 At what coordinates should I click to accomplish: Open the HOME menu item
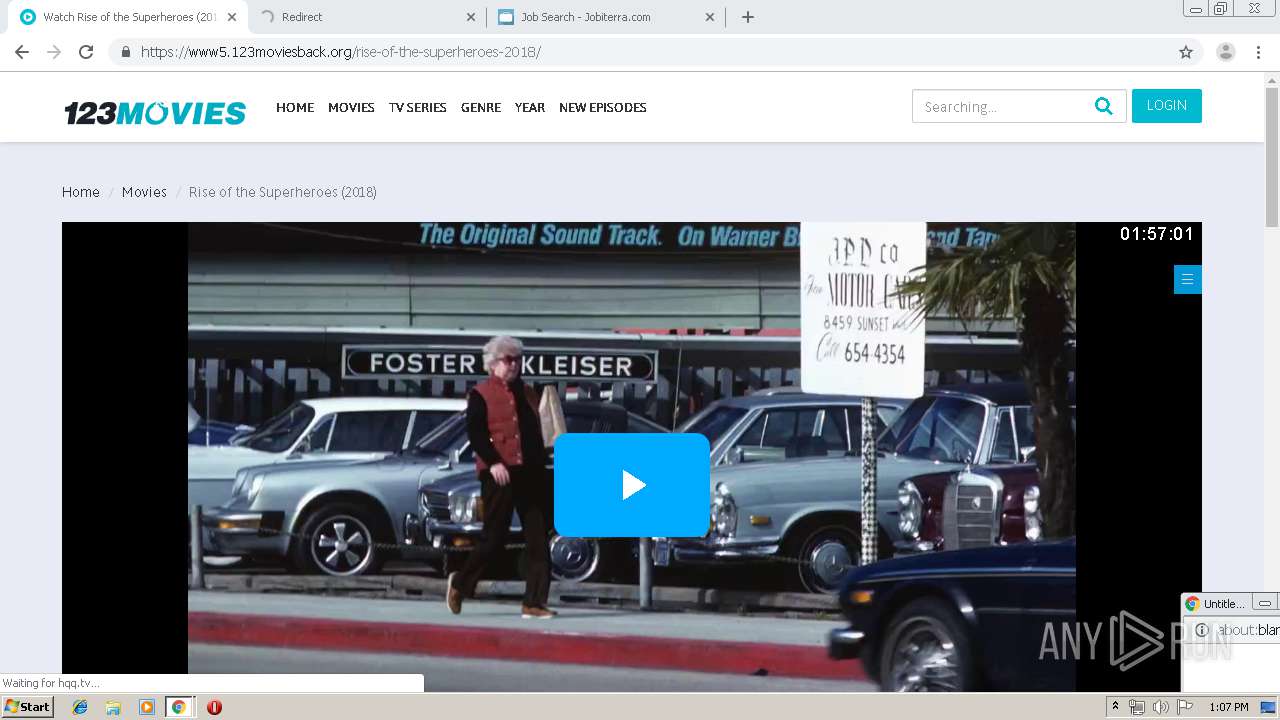[295, 107]
